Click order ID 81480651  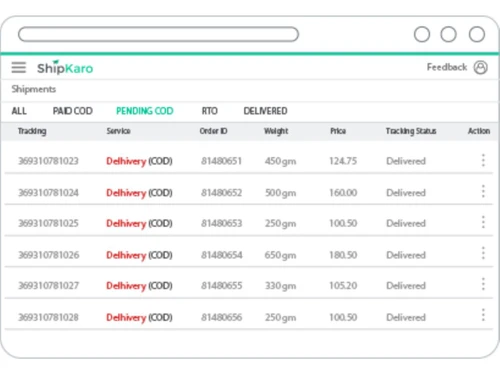[221, 161]
